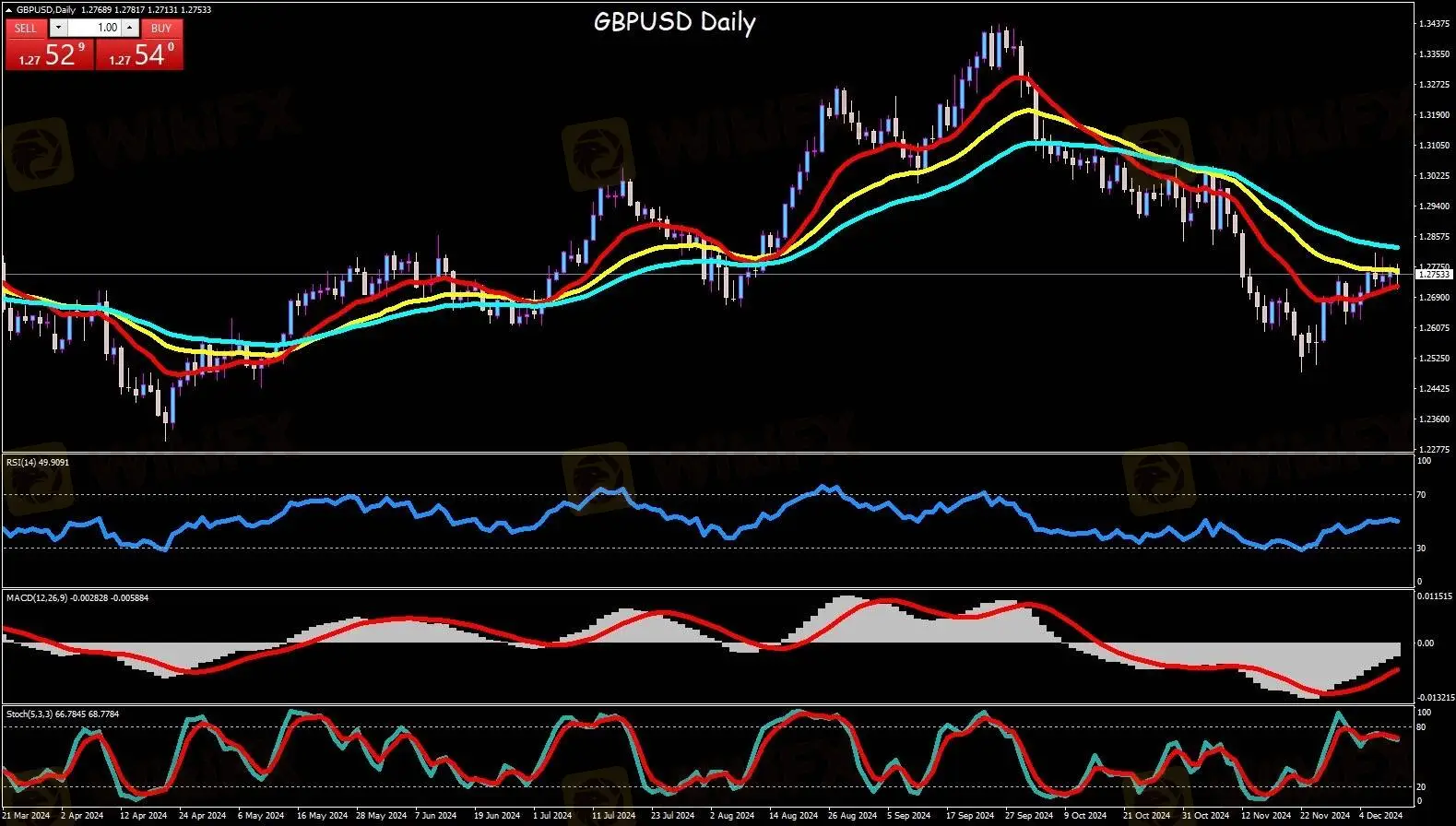Click the buy price 1.27540 tile
The width and height of the screenshot is (1456, 826).
(x=140, y=55)
